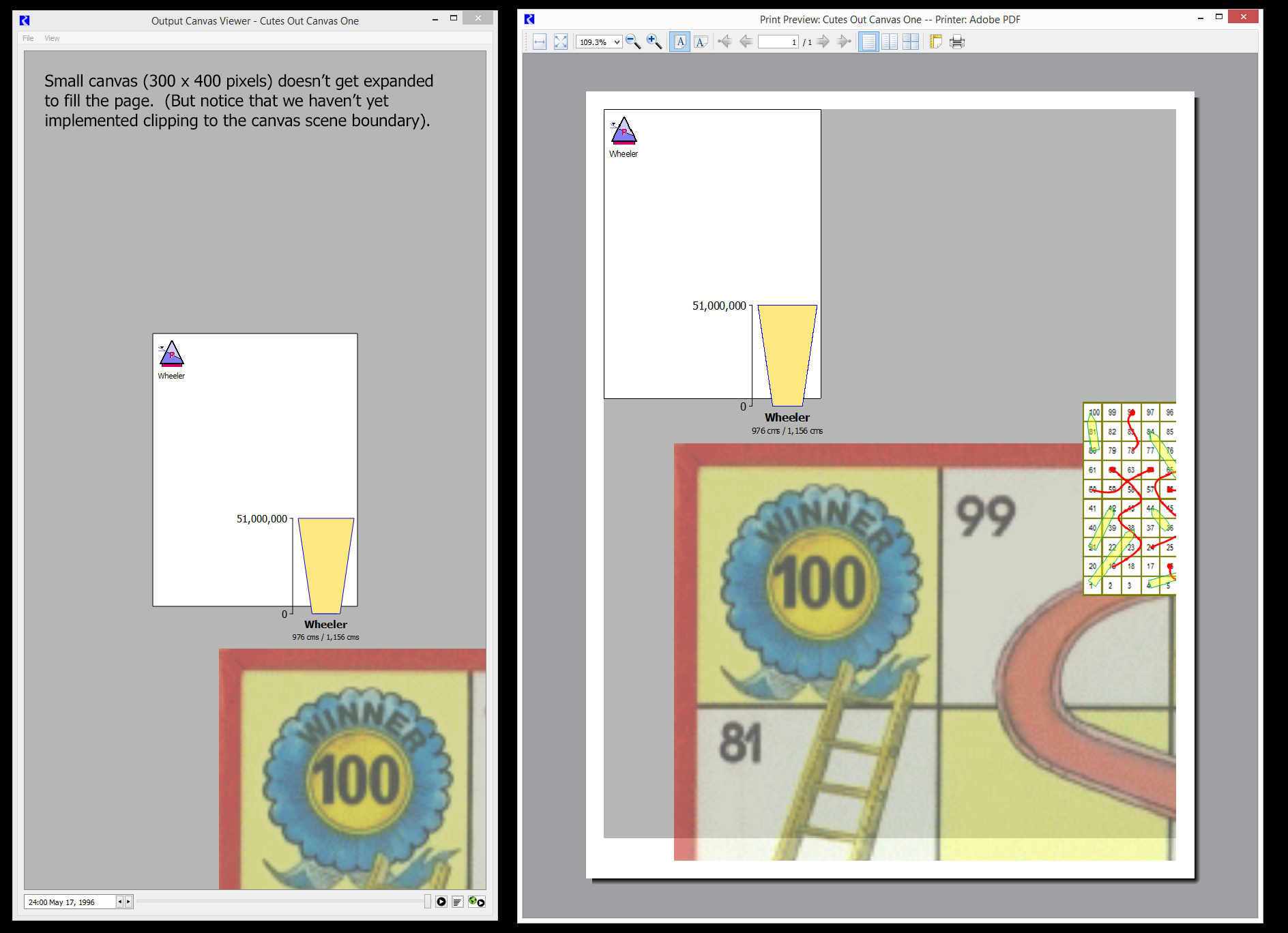Click the time slider handle
Image resolution: width=1288 pixels, height=933 pixels.
click(428, 902)
